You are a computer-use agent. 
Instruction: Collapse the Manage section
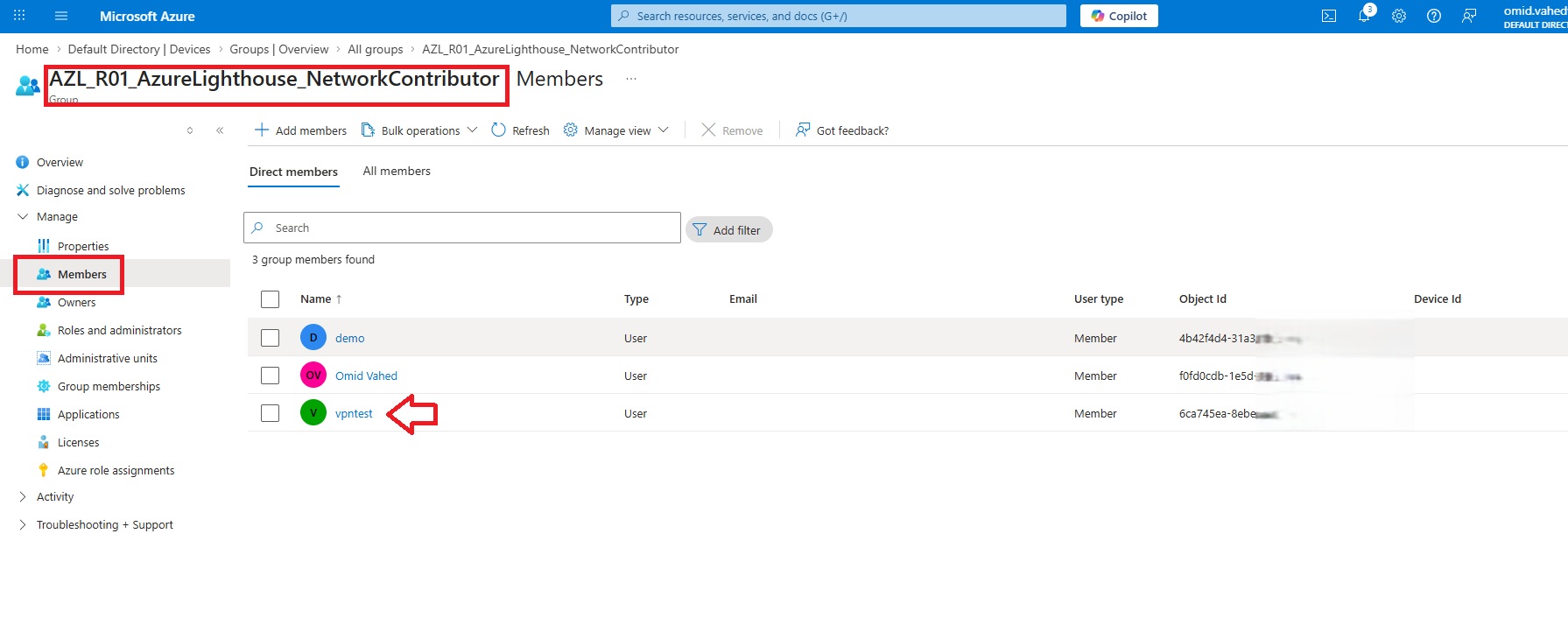pos(57,216)
